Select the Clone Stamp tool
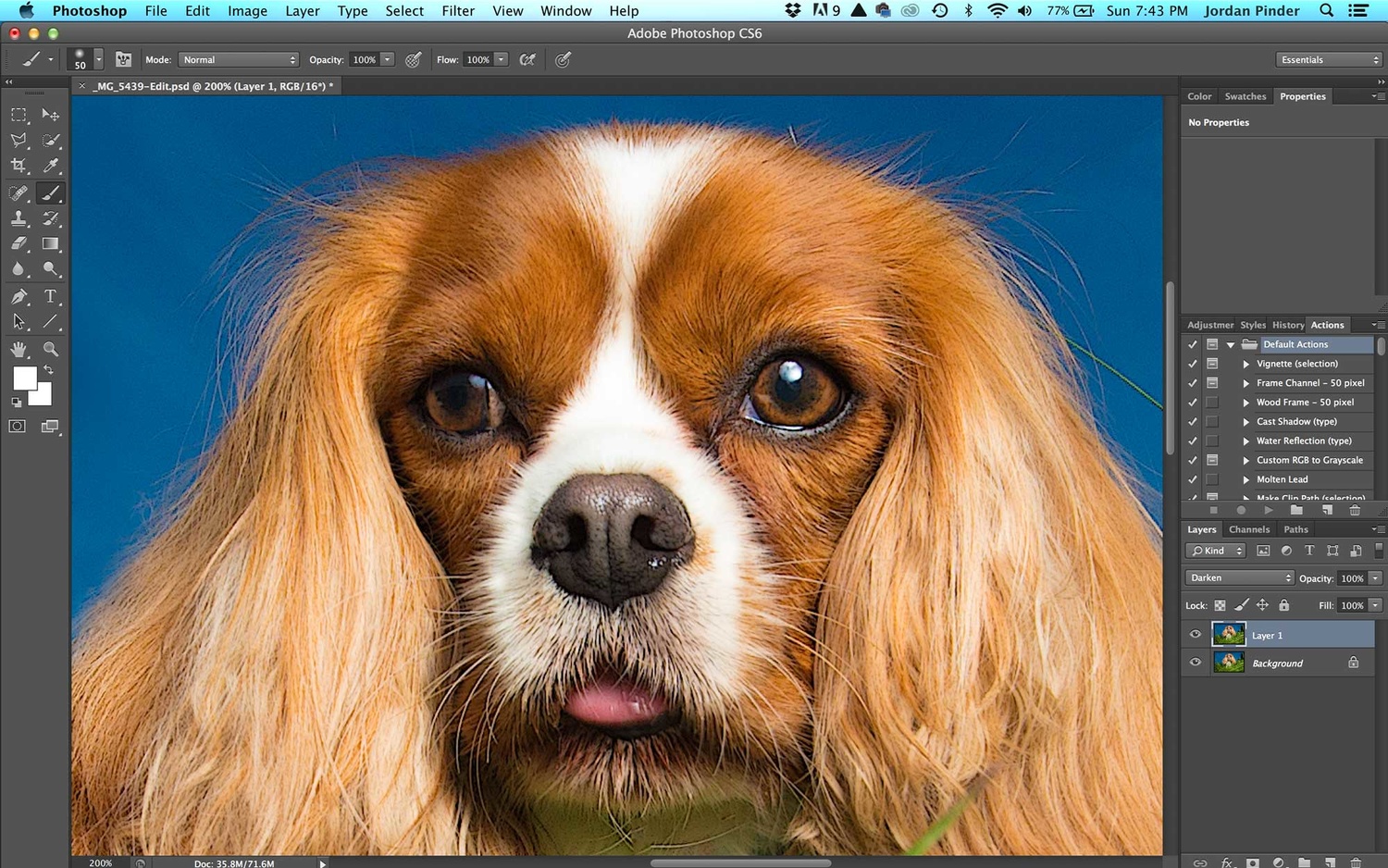1388x868 pixels. [19, 219]
